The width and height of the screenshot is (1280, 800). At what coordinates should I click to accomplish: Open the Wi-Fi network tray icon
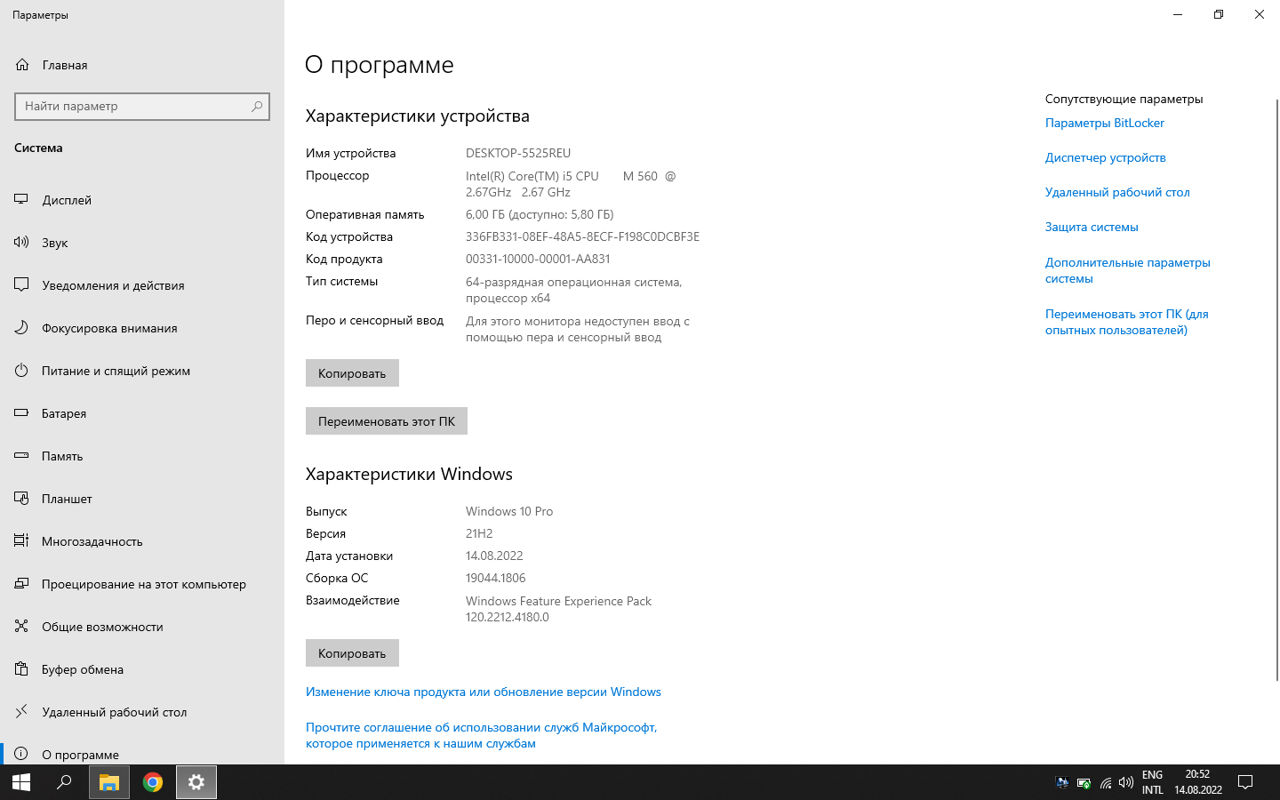coord(1106,783)
